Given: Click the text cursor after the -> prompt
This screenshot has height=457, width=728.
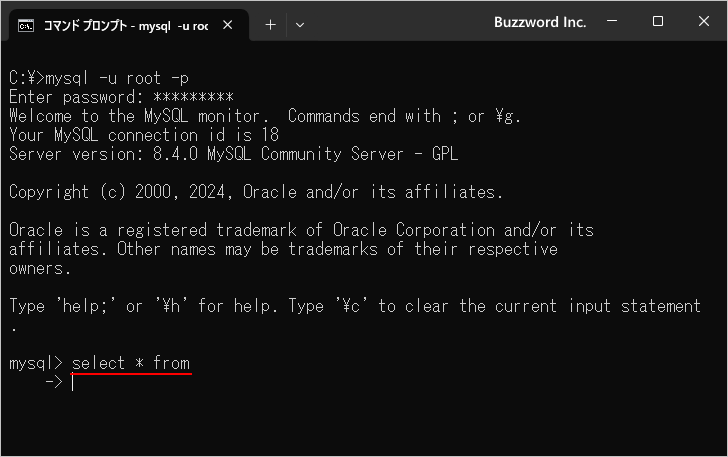Looking at the screenshot, I should pyautogui.click(x=73, y=382).
